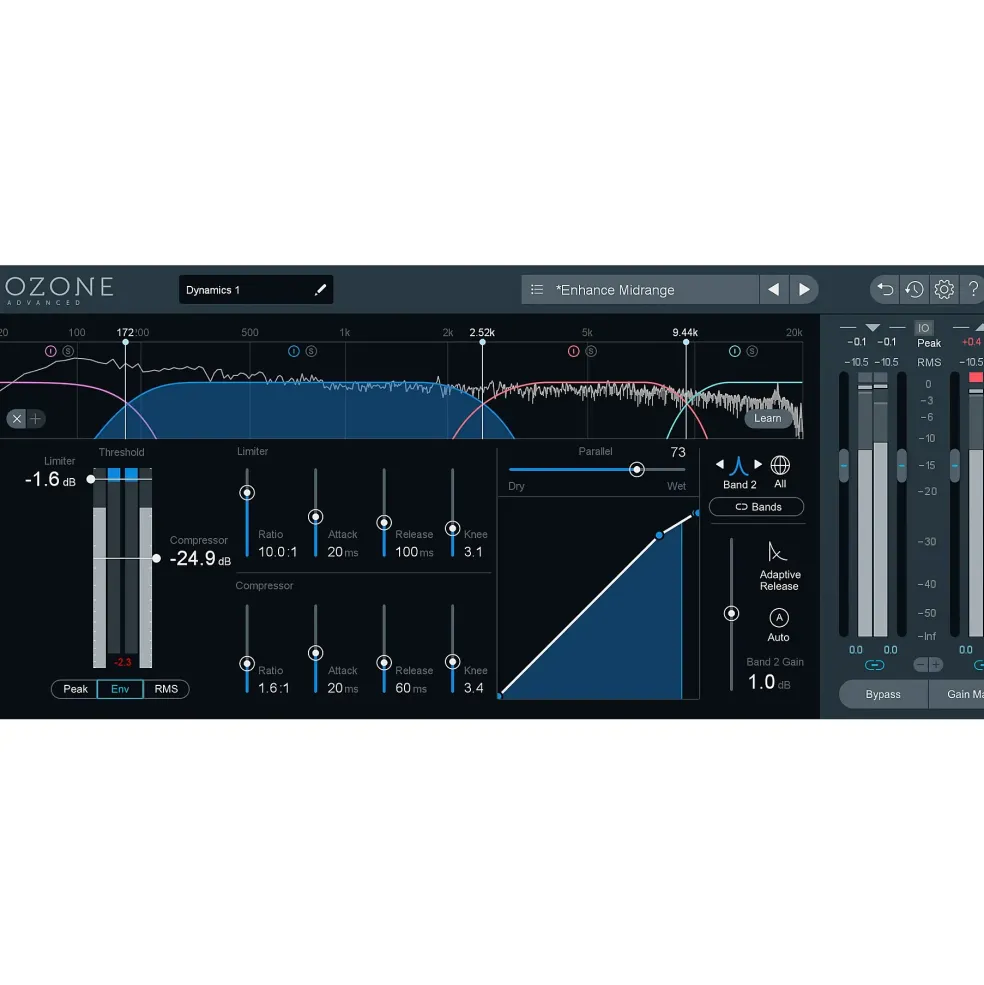Click the Compressor Knee slider knob

(452, 661)
